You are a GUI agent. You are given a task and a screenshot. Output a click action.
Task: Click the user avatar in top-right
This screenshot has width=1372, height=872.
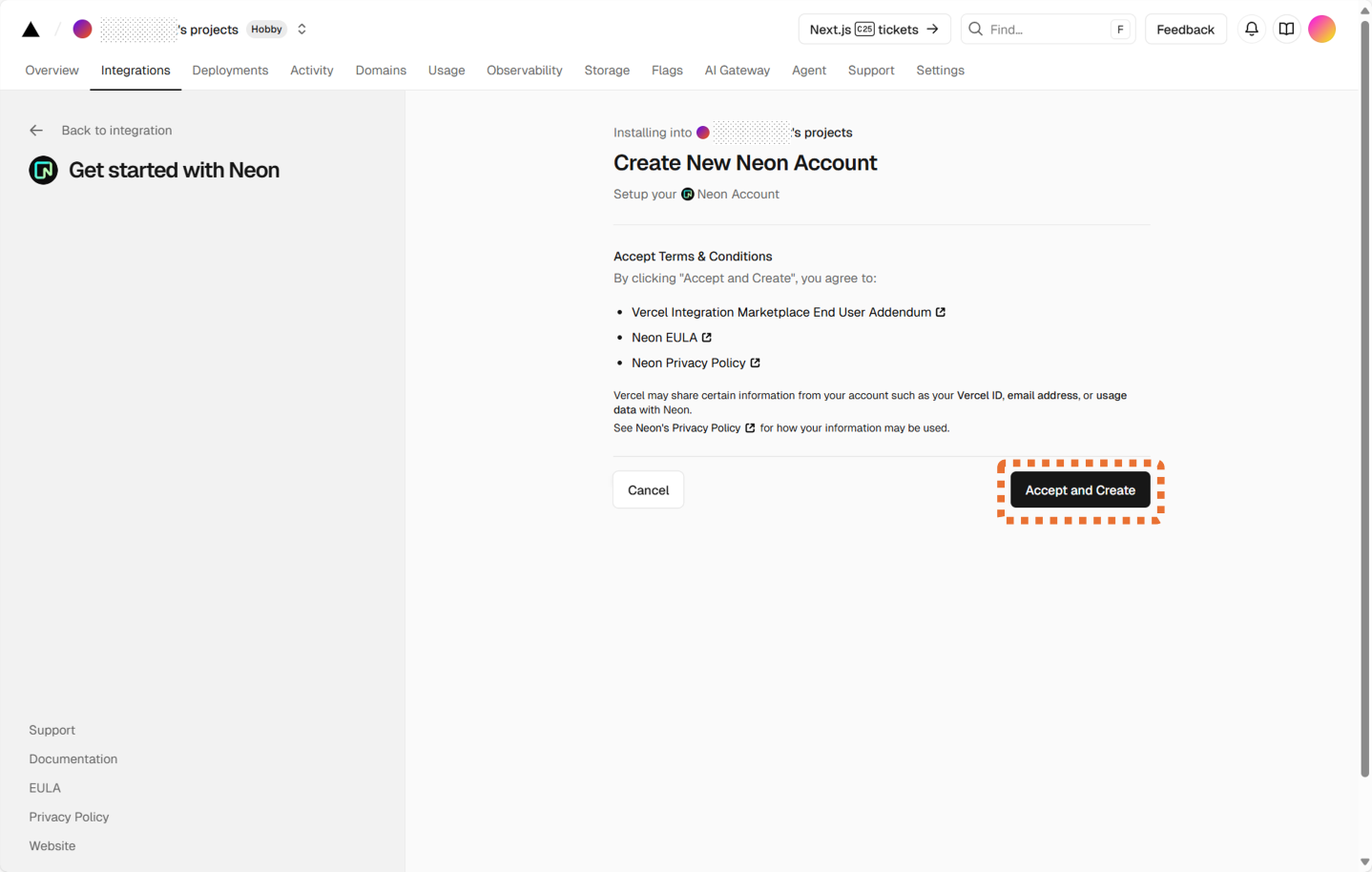click(1321, 30)
